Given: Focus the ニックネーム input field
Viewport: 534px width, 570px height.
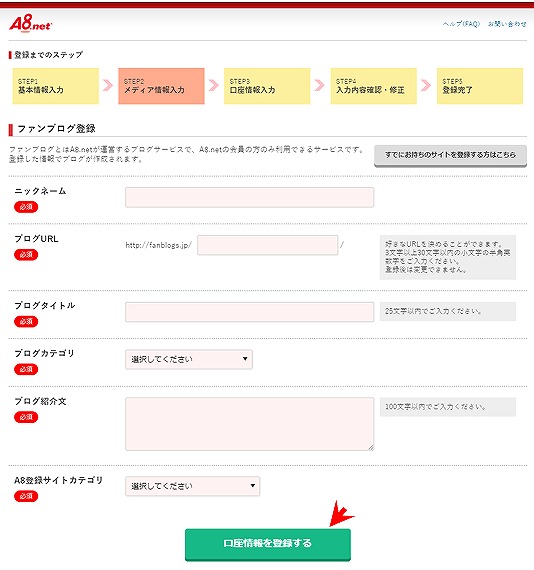Looking at the screenshot, I should coord(249,197).
